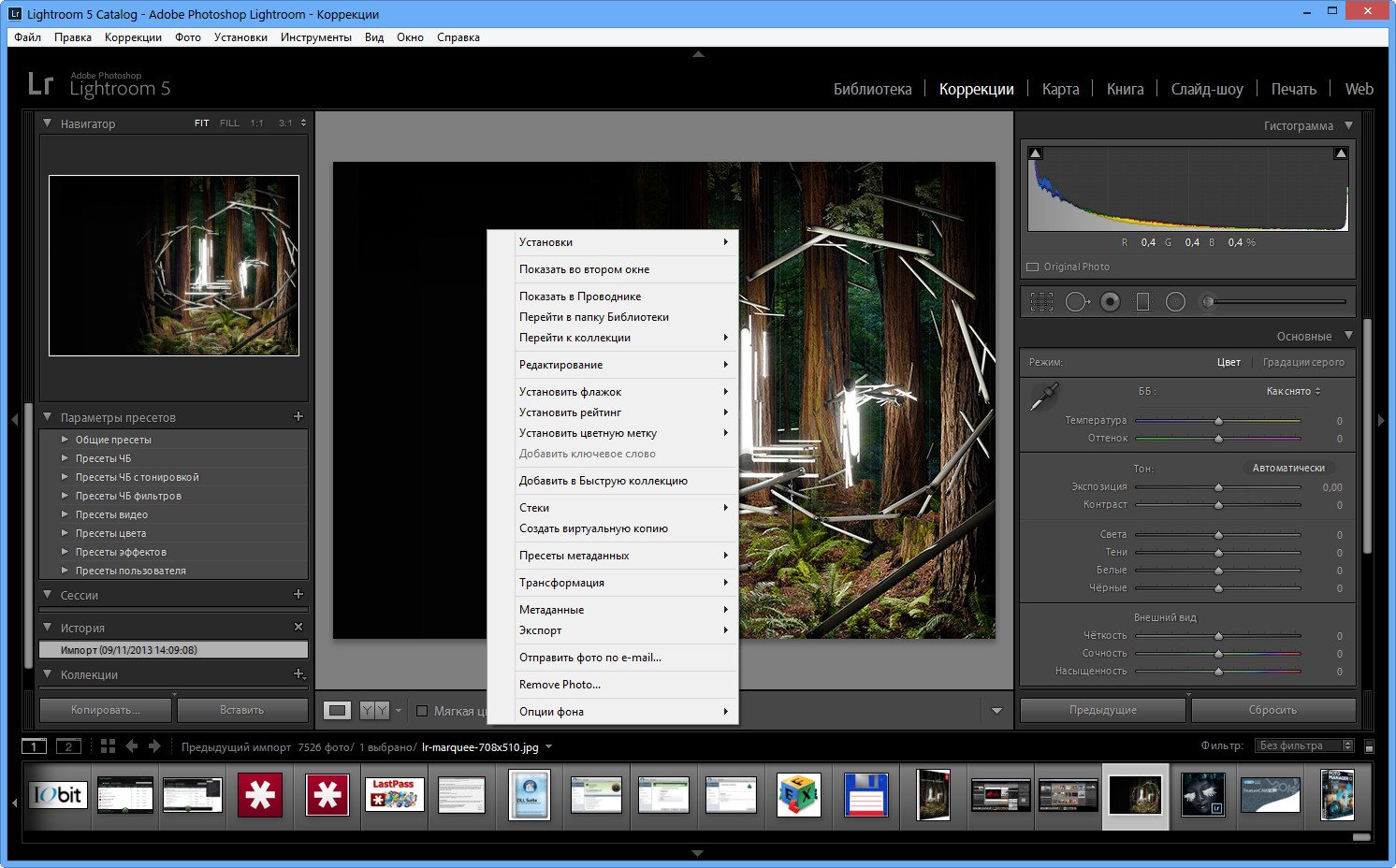The width and height of the screenshot is (1396, 868).
Task: Go back with filmstrip left arrow
Action: 132,746
